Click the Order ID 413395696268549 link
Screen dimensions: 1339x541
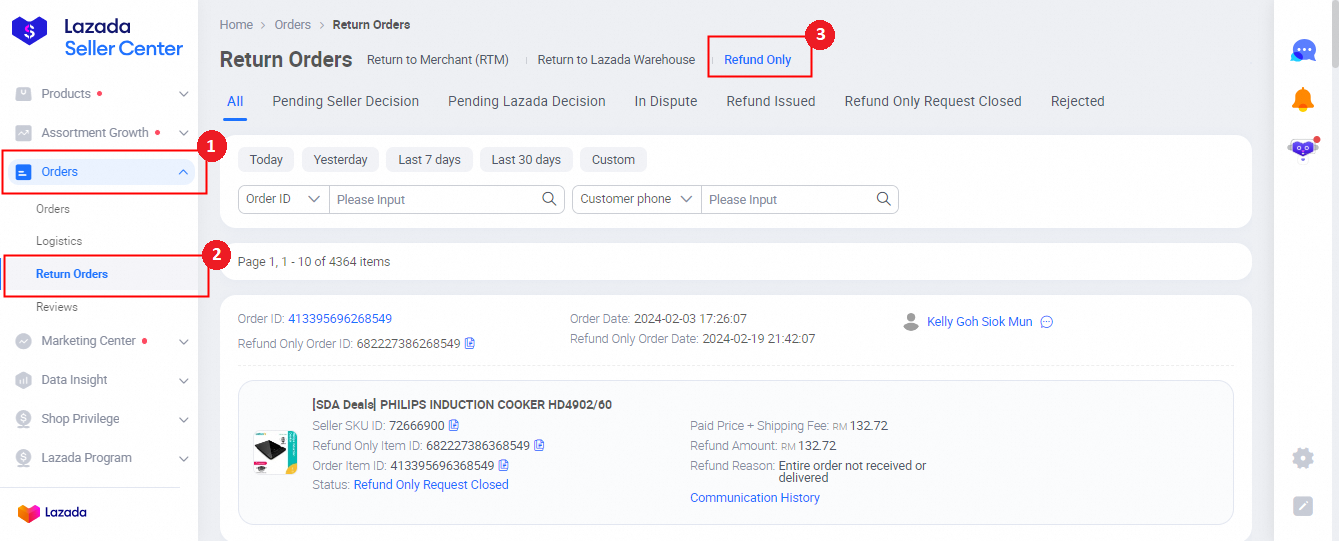point(340,319)
